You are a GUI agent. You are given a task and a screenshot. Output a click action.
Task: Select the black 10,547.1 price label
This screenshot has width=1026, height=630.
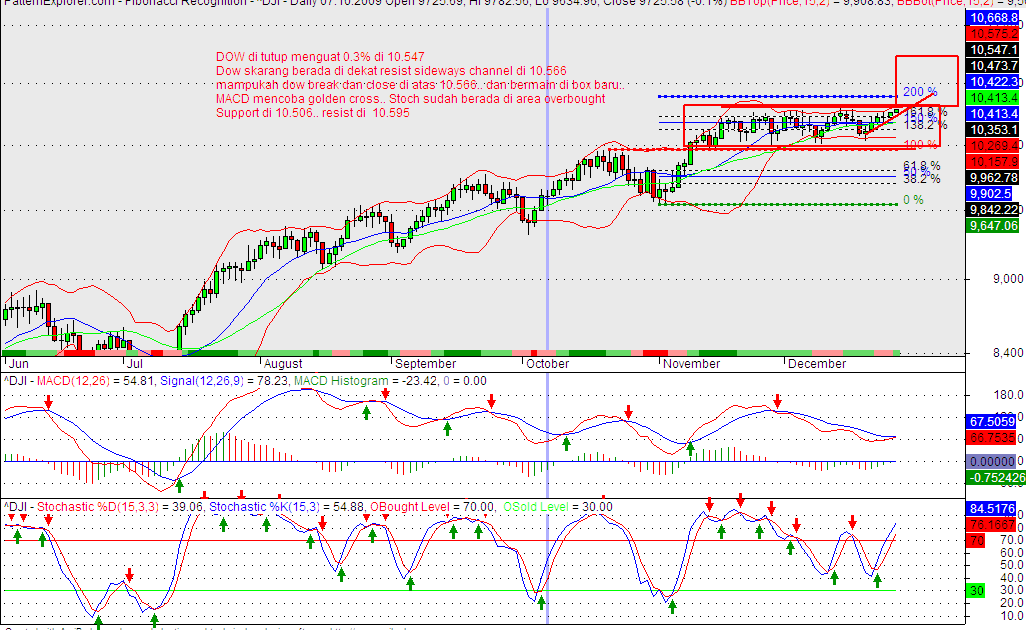tap(993, 50)
